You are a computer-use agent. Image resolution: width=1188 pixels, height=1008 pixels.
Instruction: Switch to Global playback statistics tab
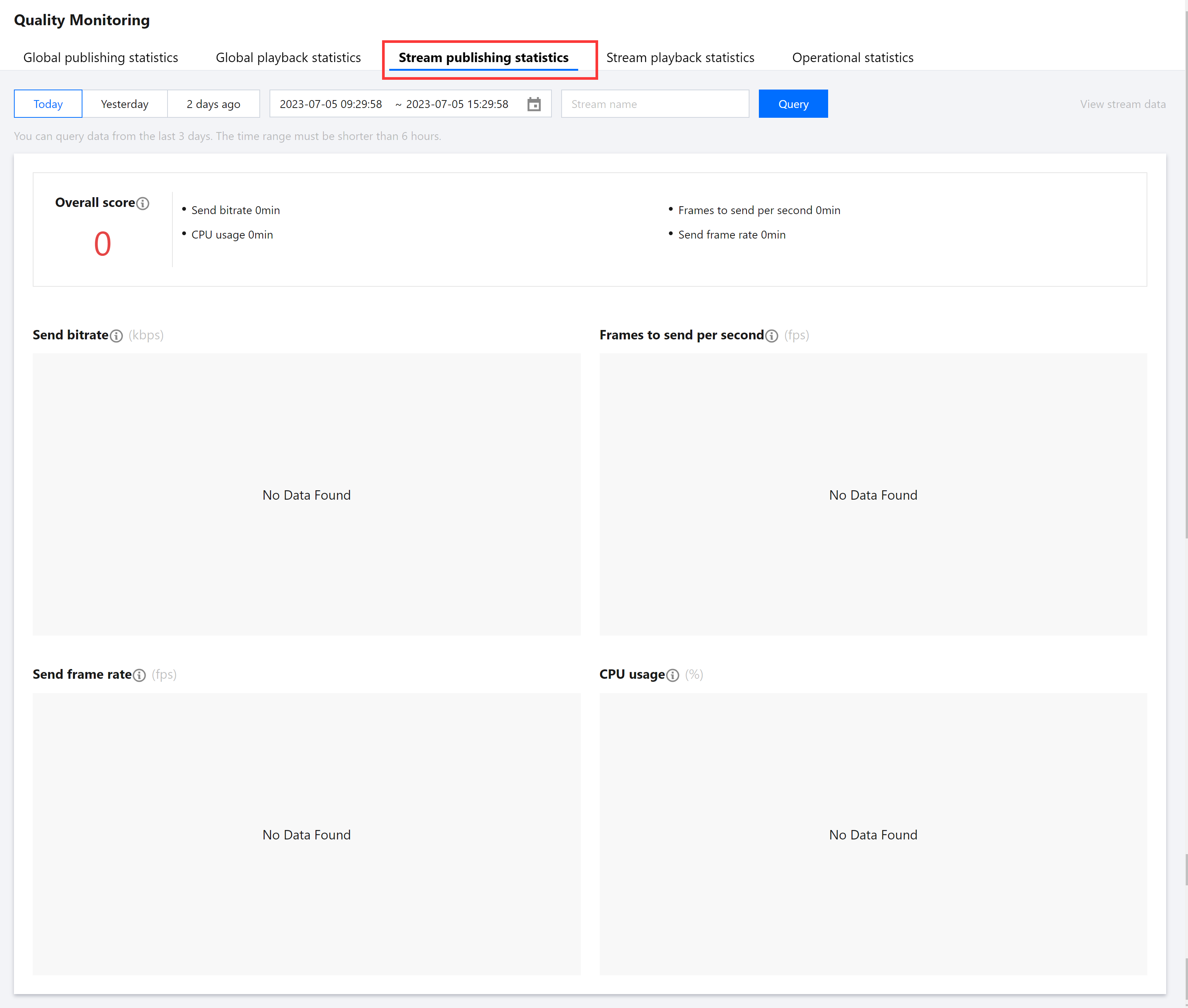tap(288, 58)
